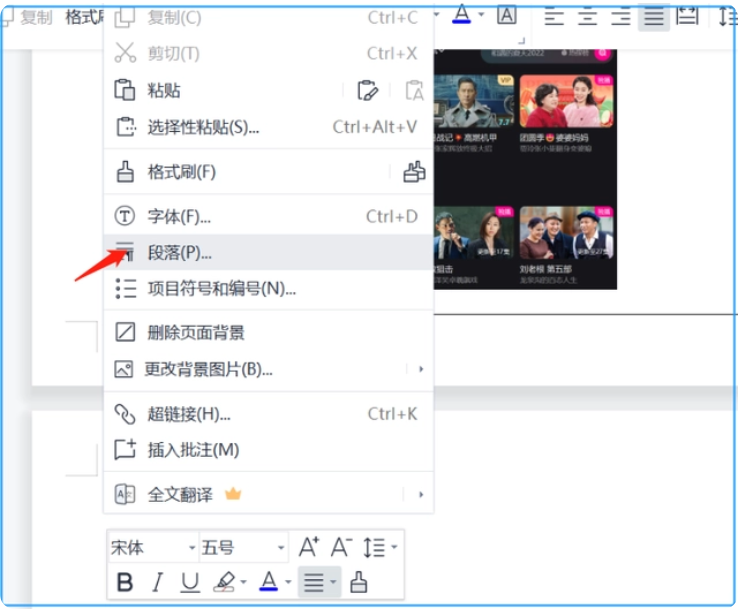
Task: Click the copy icon beside 复制(C)
Action: pyautogui.click(x=125, y=17)
